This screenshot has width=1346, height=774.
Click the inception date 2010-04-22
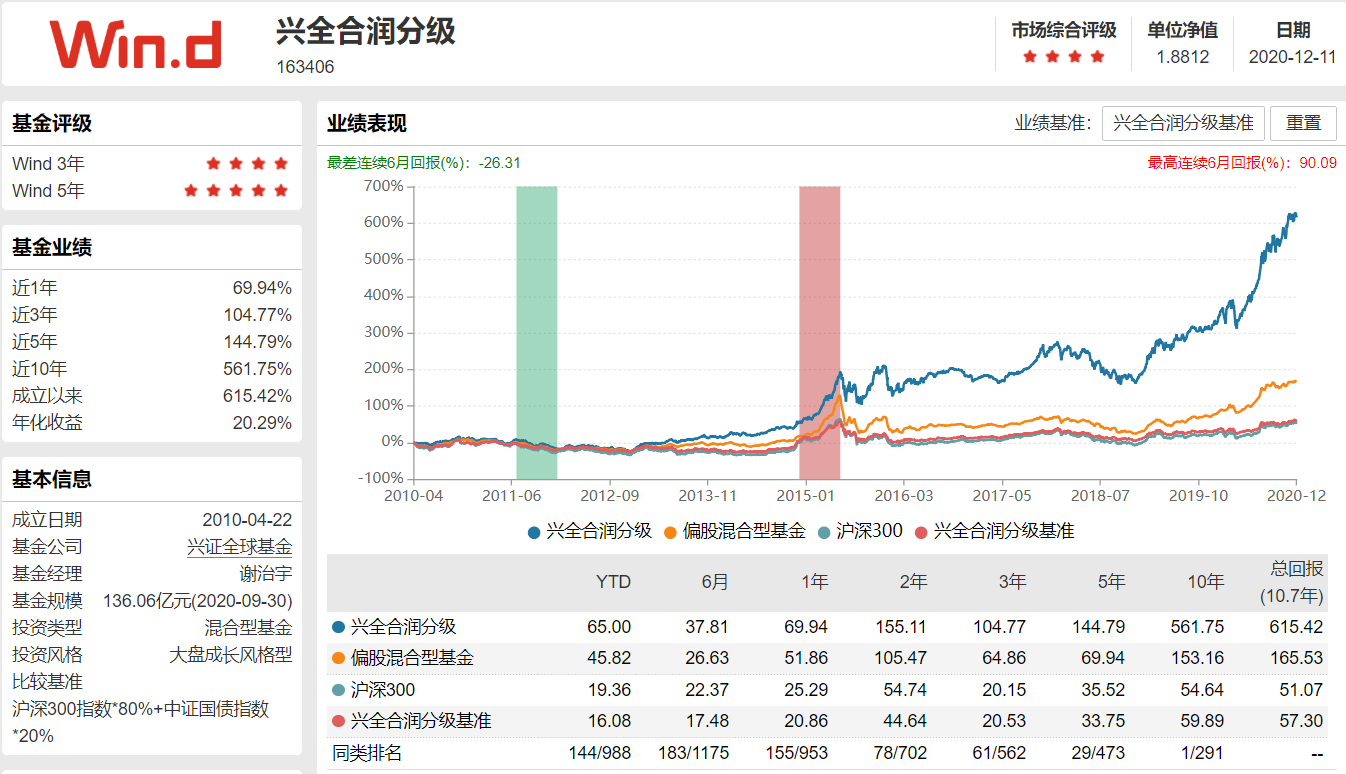coord(247,520)
